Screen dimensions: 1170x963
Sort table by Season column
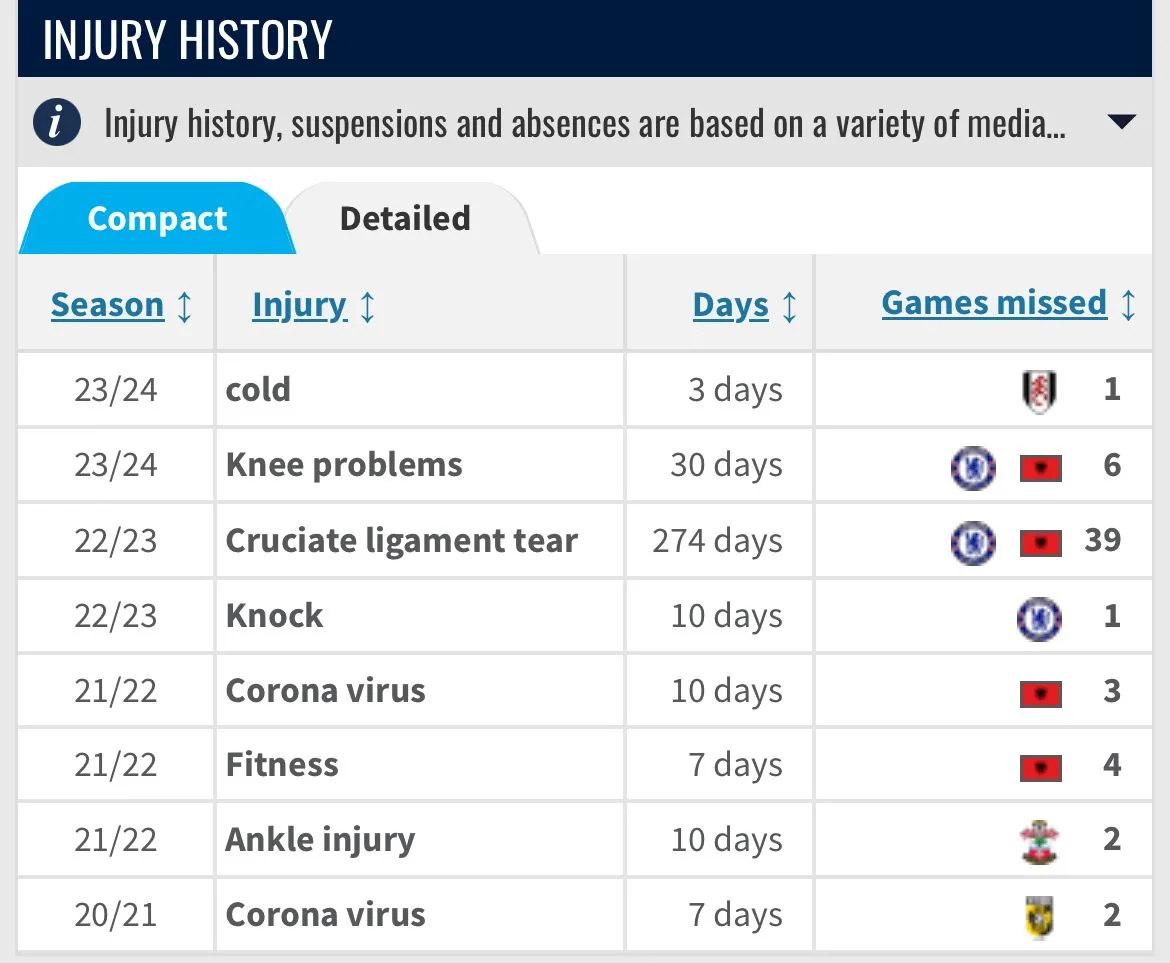(x=107, y=305)
